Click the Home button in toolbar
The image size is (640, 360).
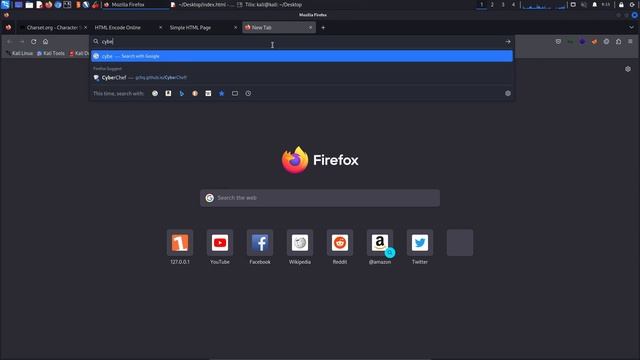45,42
